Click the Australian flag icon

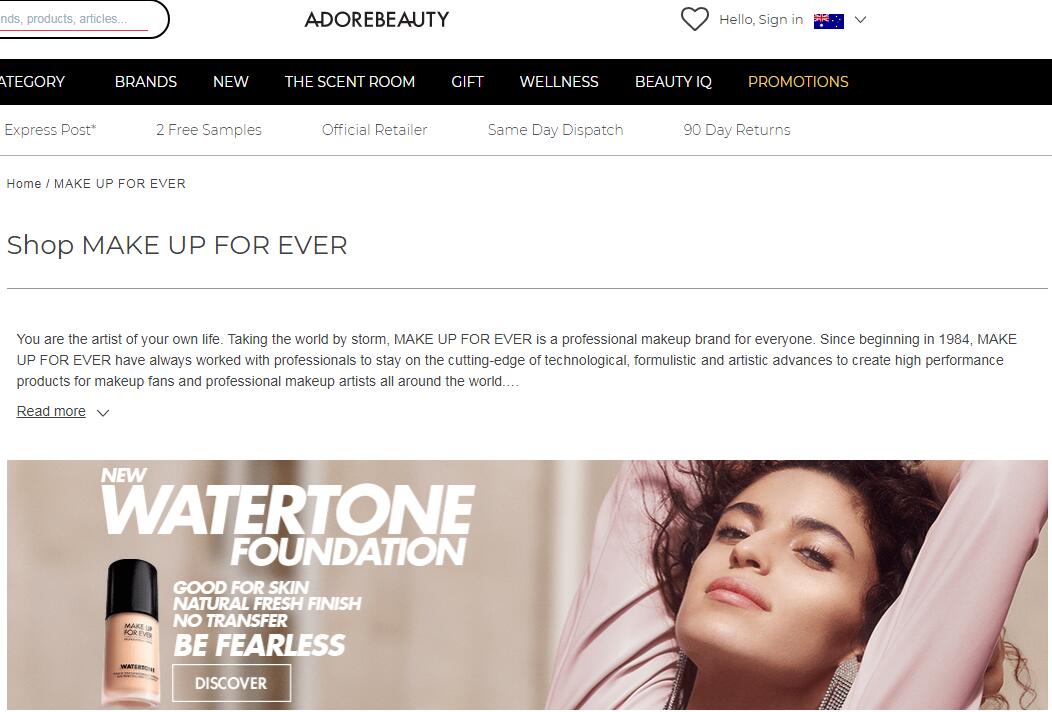pos(829,21)
